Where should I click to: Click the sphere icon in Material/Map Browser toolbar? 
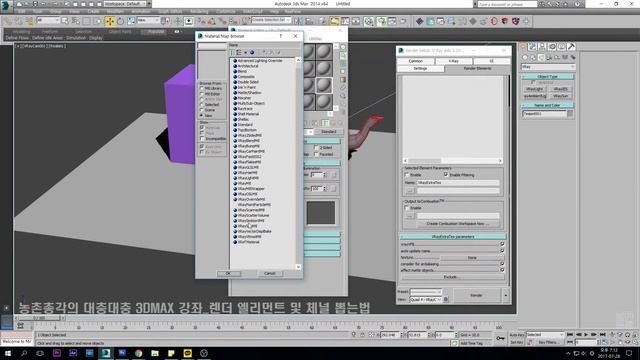pos(252,52)
